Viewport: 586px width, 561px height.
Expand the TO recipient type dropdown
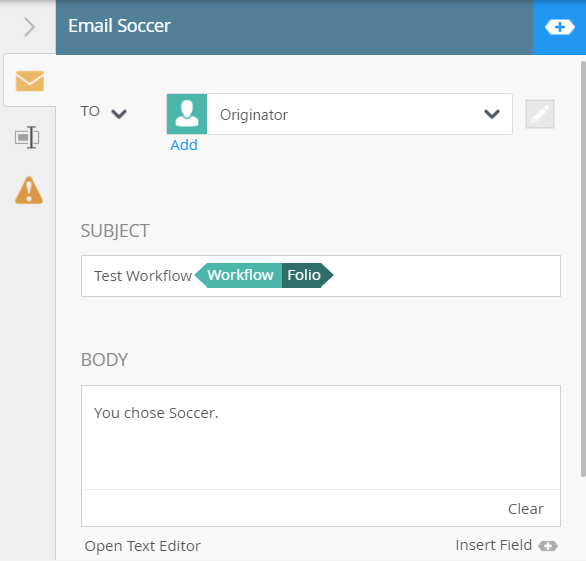[x=119, y=113]
